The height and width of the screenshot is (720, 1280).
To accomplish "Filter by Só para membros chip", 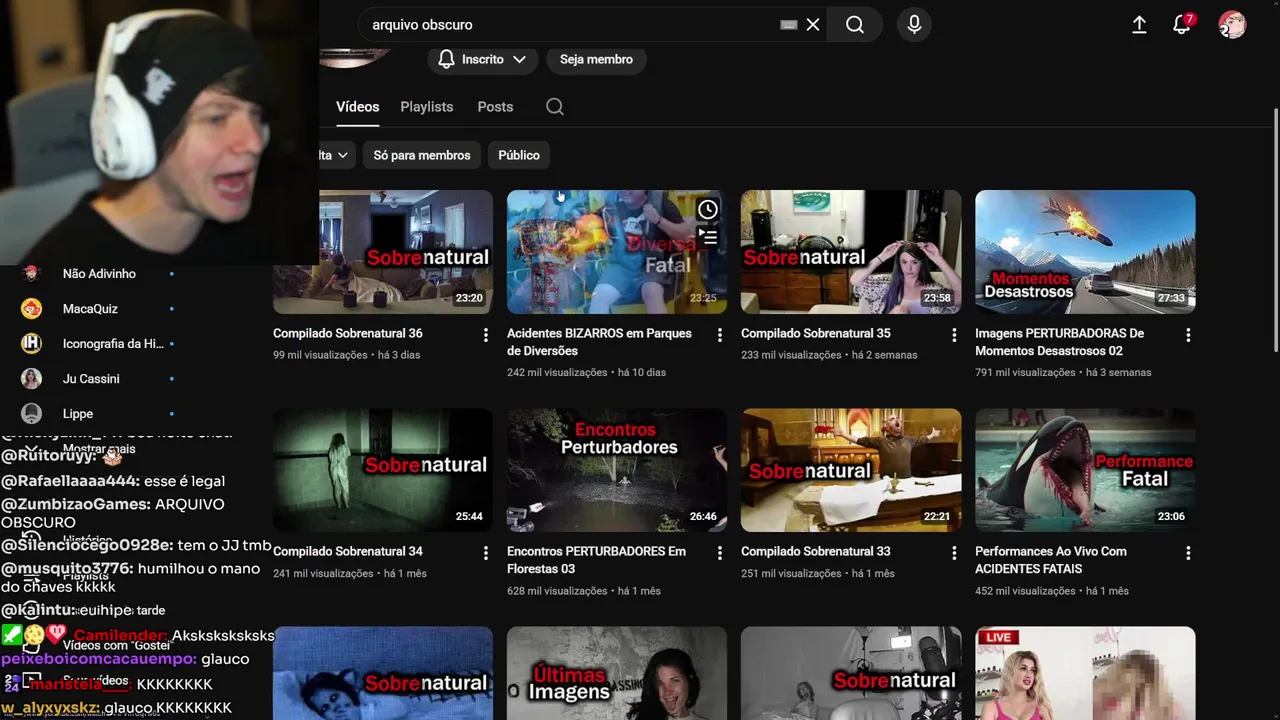I will click(x=422, y=155).
